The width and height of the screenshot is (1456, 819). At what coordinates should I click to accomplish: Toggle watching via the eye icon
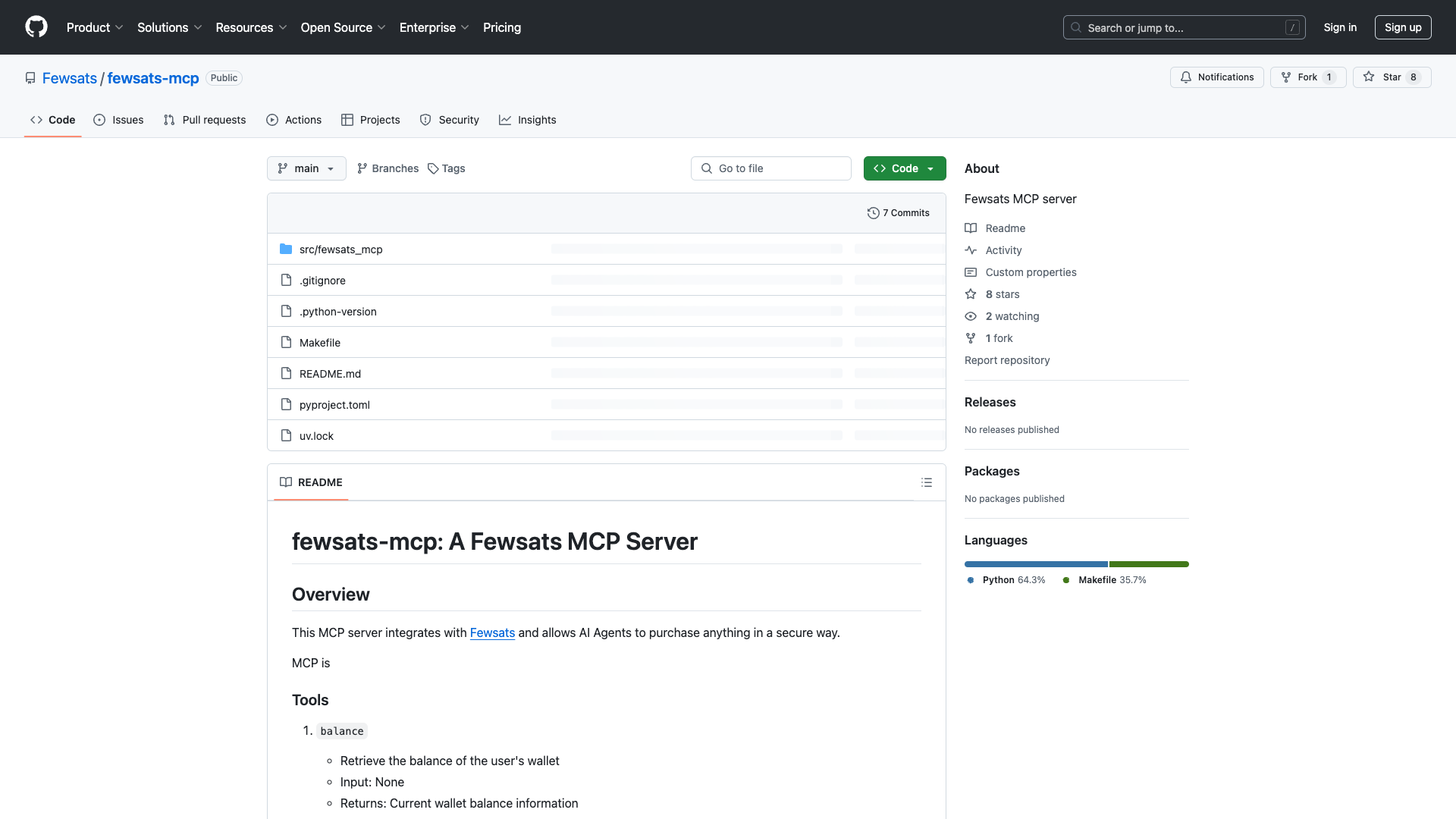[971, 316]
